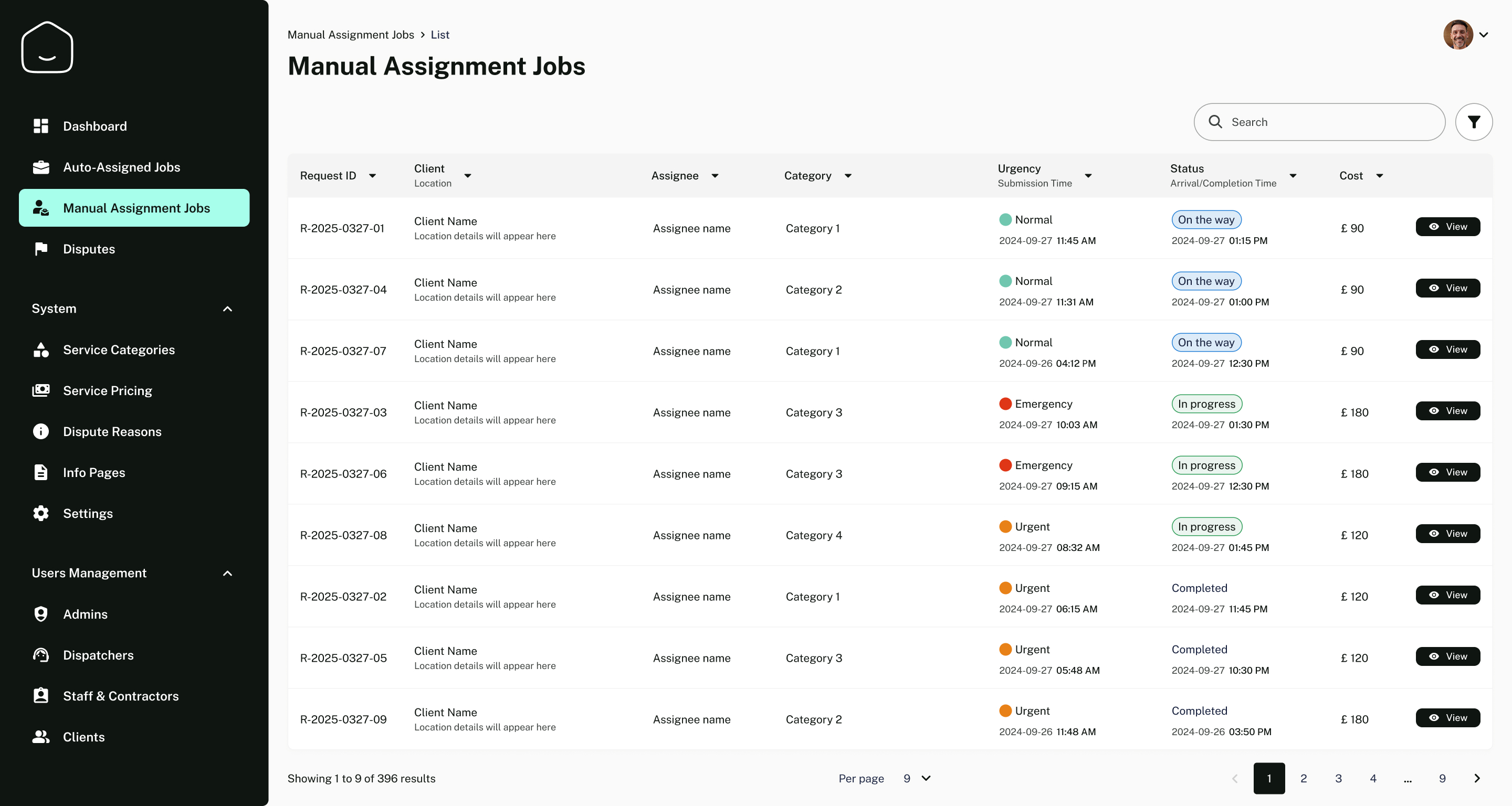The height and width of the screenshot is (806, 1512).
Task: Open Staff & Contractors menu item
Action: [x=120, y=696]
